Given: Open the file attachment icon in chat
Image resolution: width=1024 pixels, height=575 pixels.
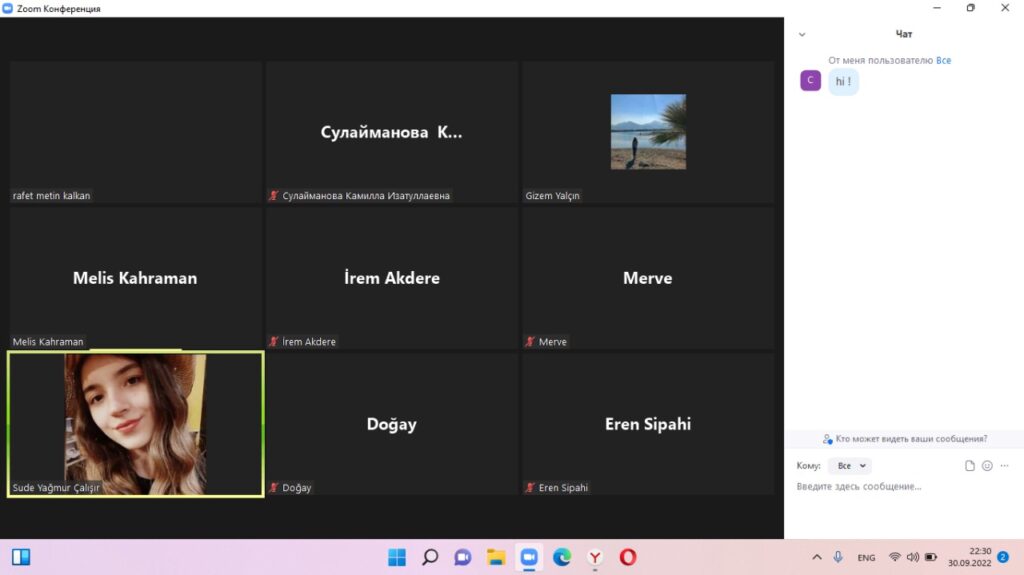Looking at the screenshot, I should pos(970,466).
